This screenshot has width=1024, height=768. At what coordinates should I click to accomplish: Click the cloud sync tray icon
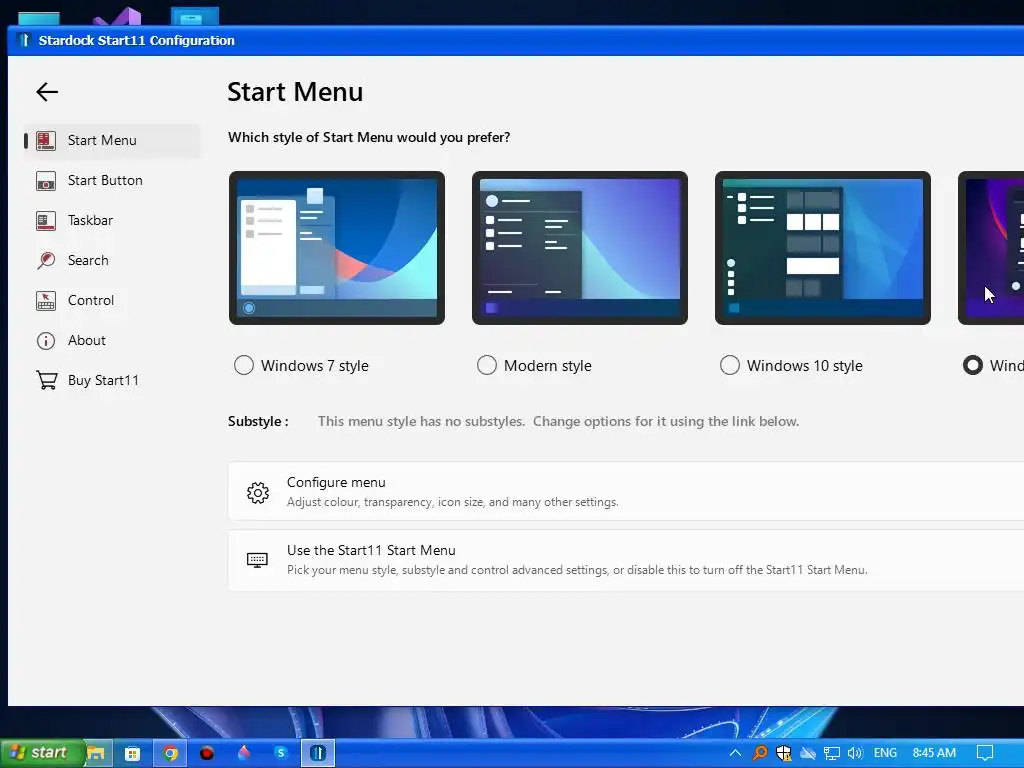(808, 753)
